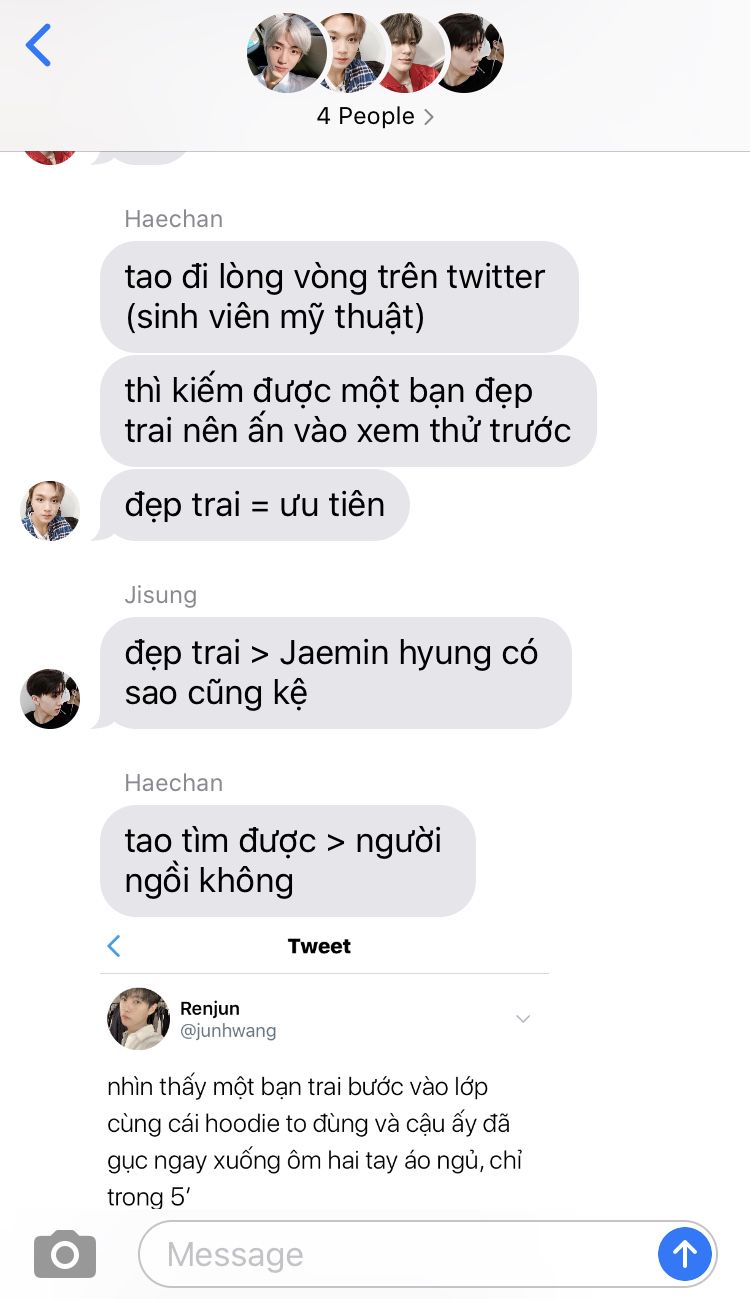Tap the 'tao đi lòng vòng trên twitter' bubble
Viewport: 750px width, 1299px height.
(x=340, y=297)
